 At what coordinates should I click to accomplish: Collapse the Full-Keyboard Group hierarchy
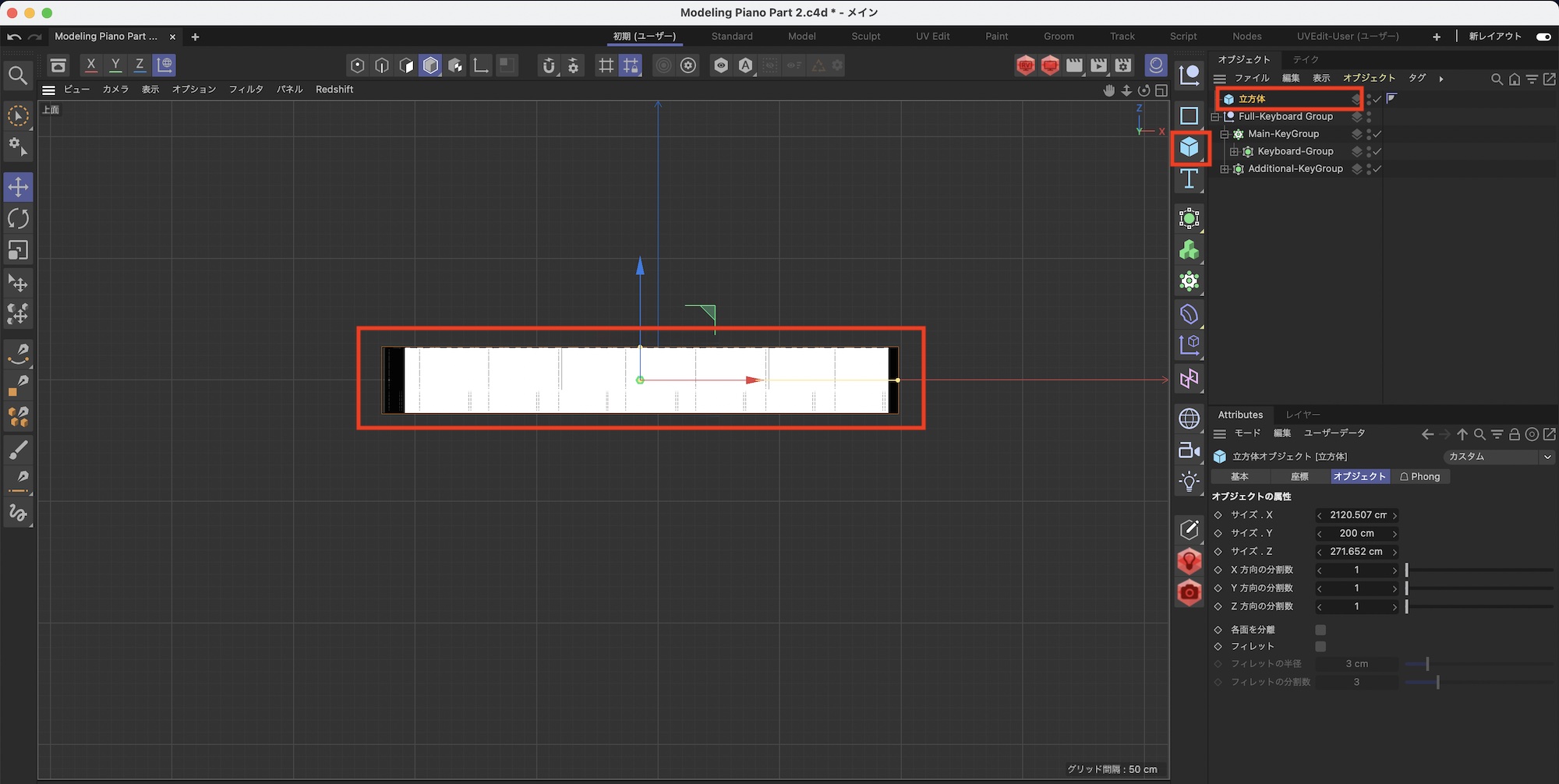[x=1215, y=117]
